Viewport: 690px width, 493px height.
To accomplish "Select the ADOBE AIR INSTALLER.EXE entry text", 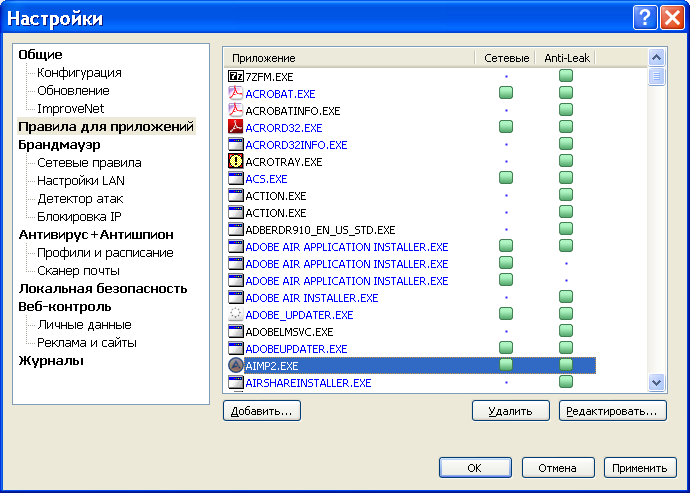I will pyautogui.click(x=312, y=298).
